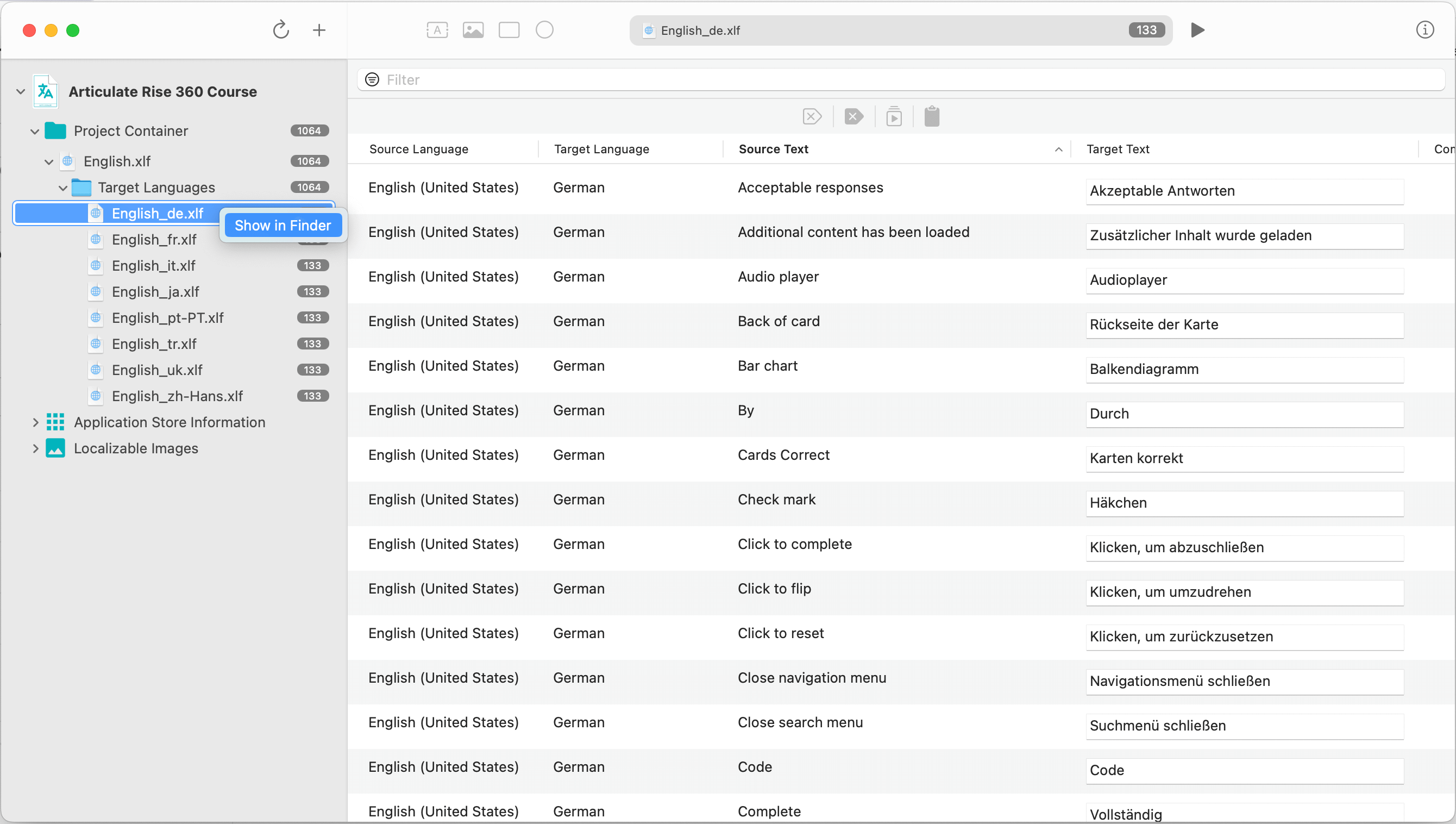
Task: Select the Back of card source text row
Action: coord(779,321)
